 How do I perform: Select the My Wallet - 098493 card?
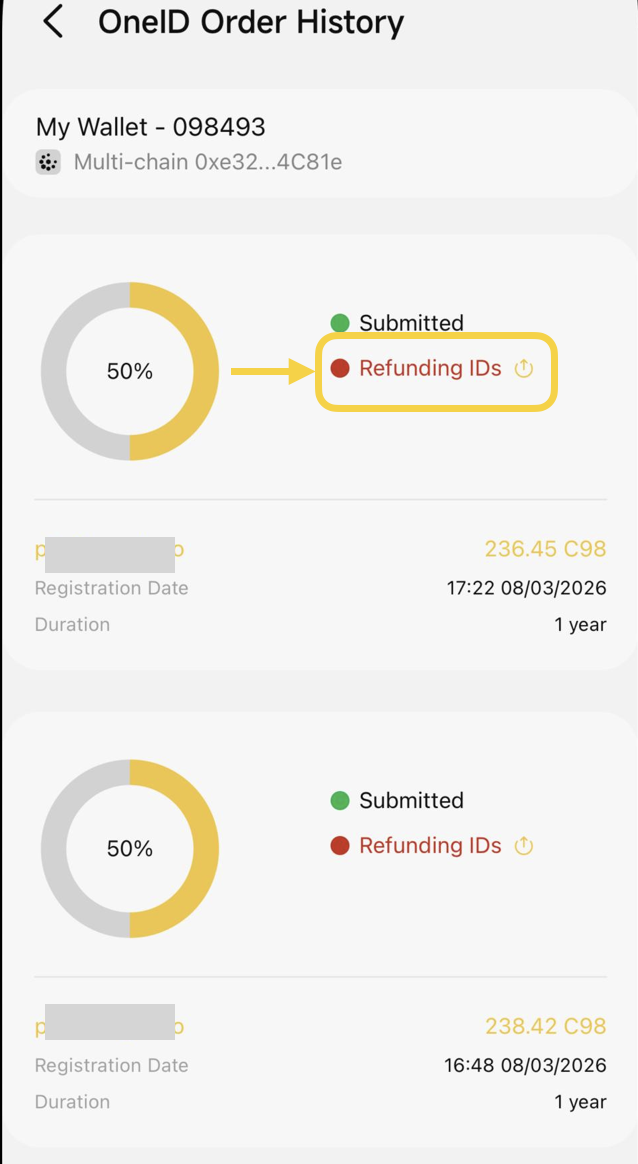318,143
